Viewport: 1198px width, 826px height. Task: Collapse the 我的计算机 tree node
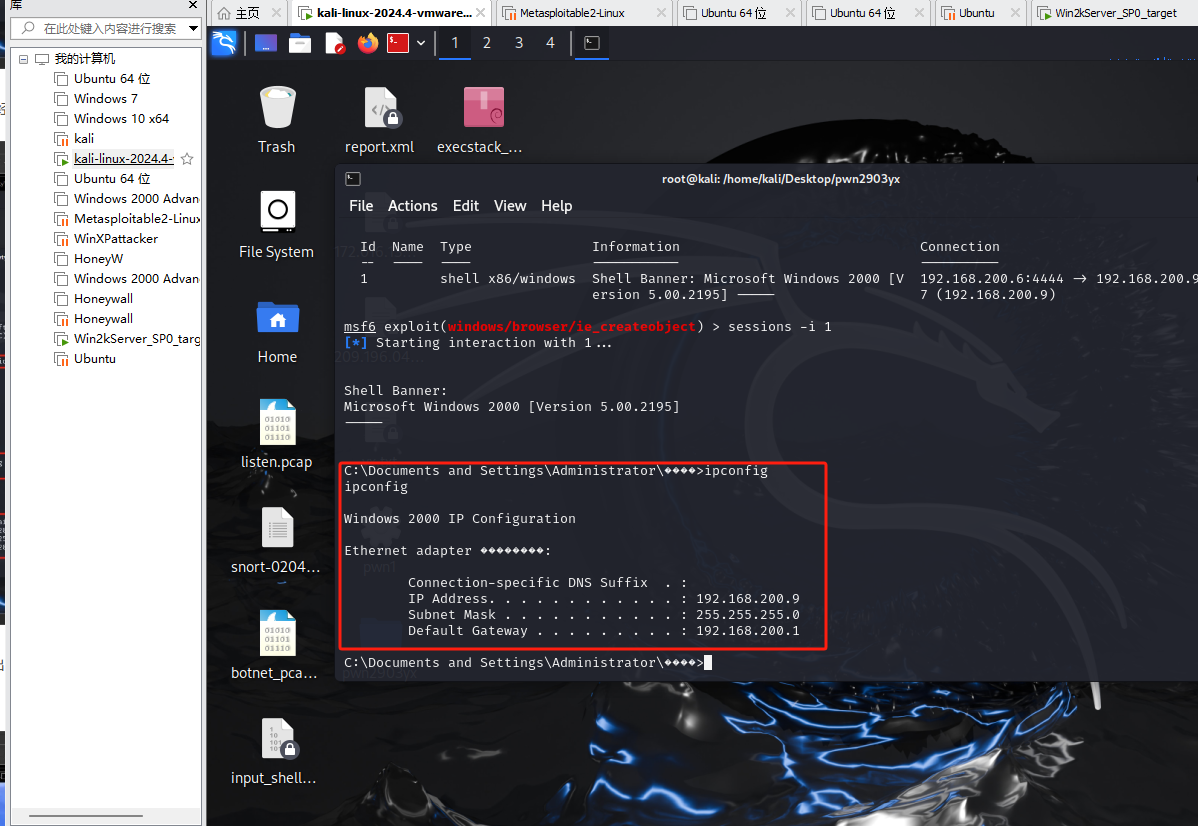[x=24, y=59]
